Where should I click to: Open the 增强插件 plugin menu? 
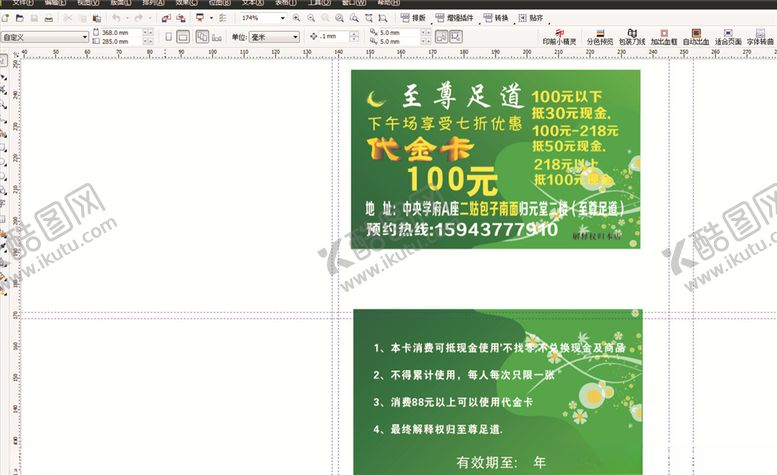point(454,18)
